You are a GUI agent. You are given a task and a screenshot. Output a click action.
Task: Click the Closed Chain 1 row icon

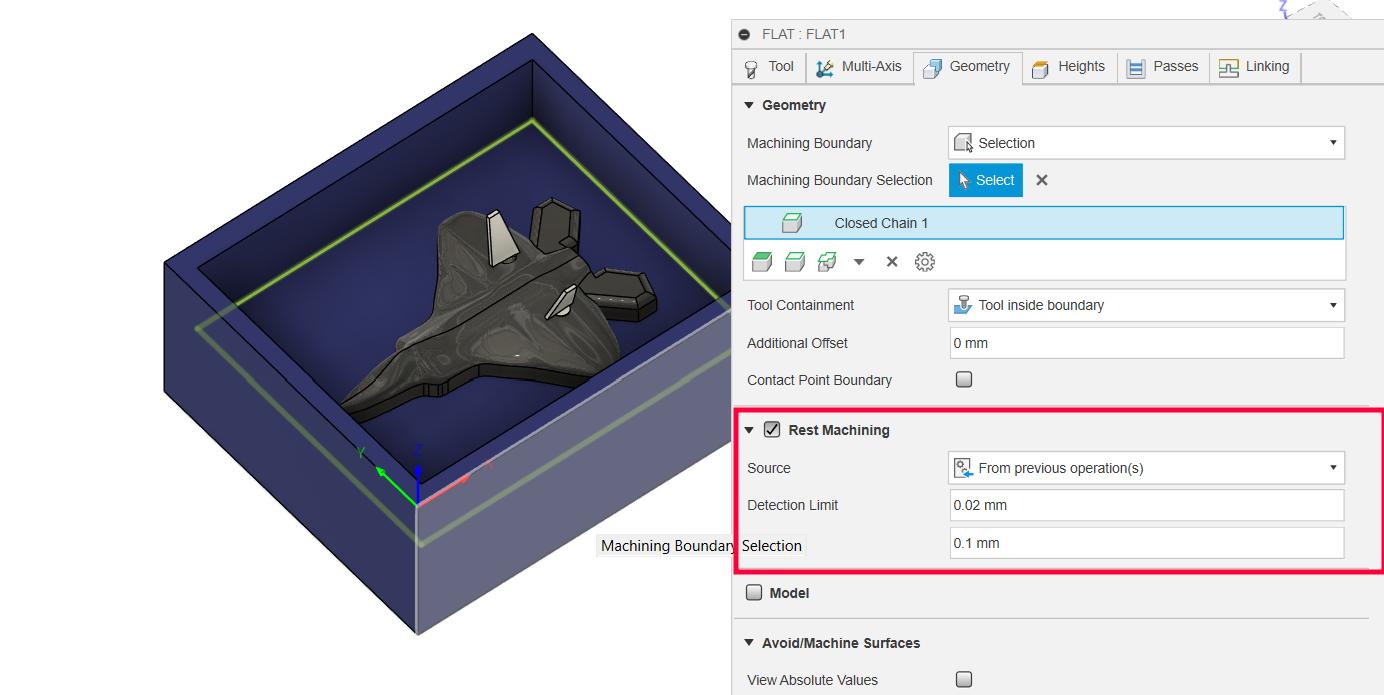pos(791,223)
